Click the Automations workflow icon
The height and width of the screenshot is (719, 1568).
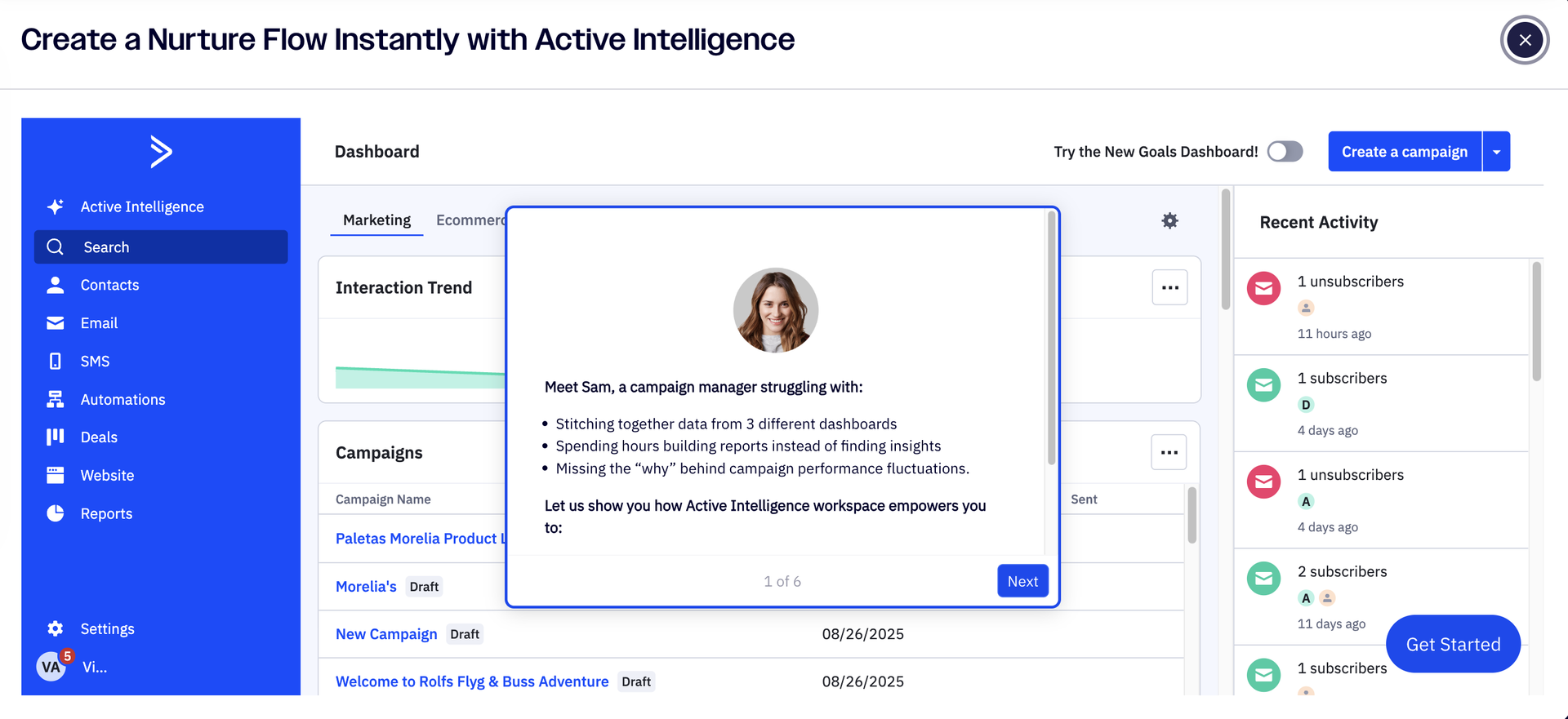pos(55,399)
